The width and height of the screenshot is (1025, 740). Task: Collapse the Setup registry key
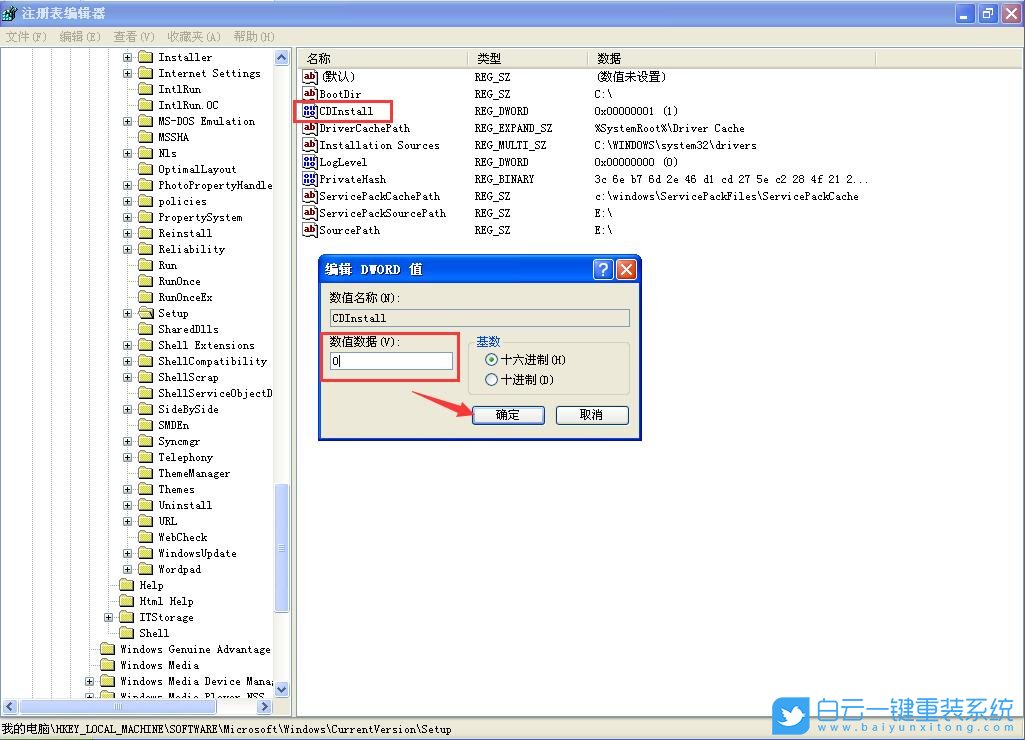(x=129, y=313)
